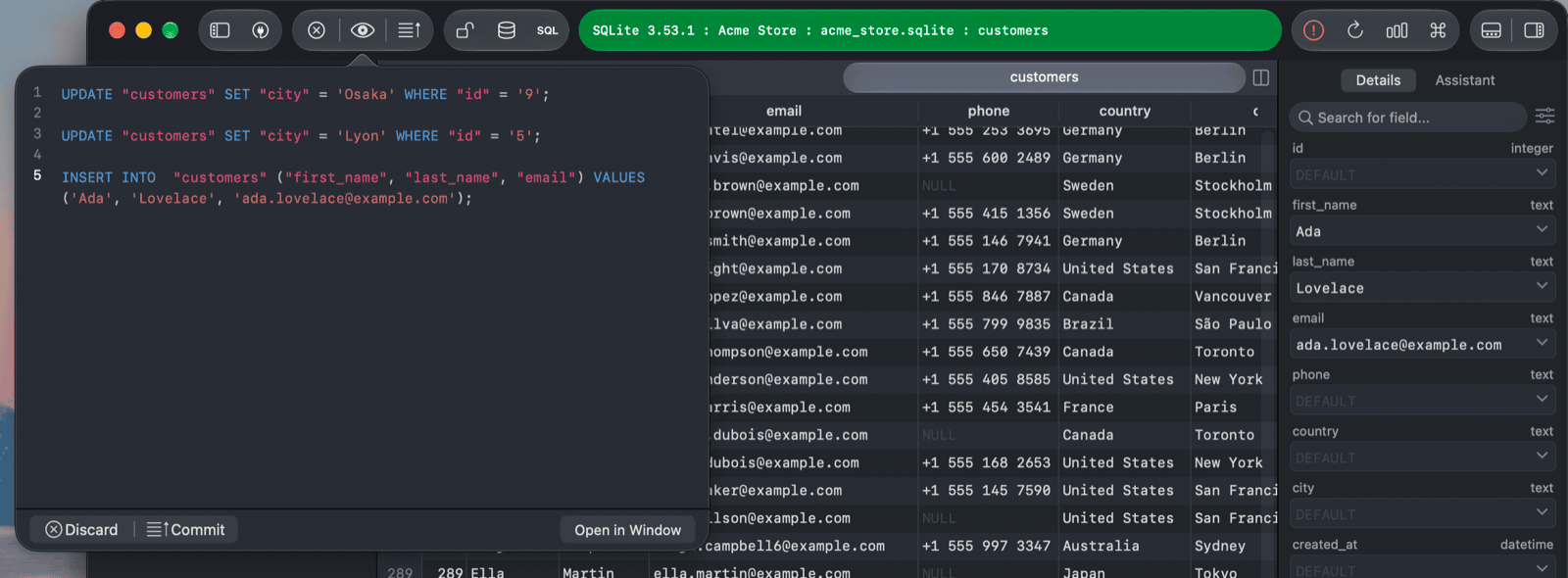Open the command shortcut icon
Screen dimensions: 1568x578
1438,30
